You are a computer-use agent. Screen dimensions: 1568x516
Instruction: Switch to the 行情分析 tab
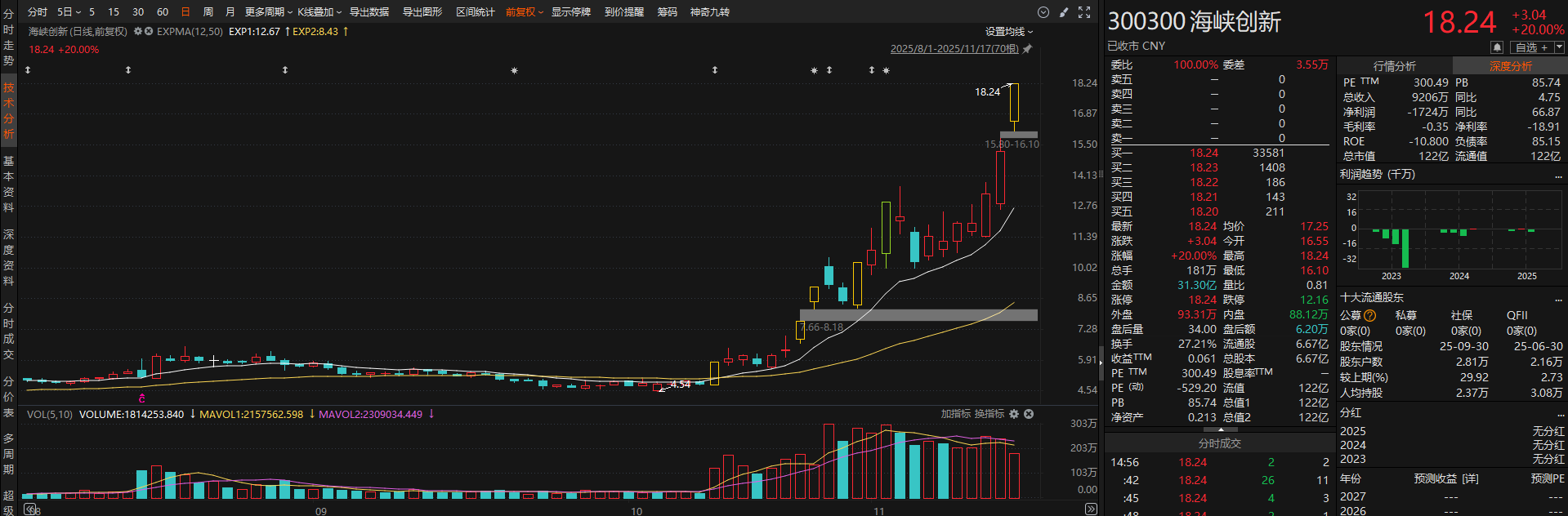[x=1394, y=65]
